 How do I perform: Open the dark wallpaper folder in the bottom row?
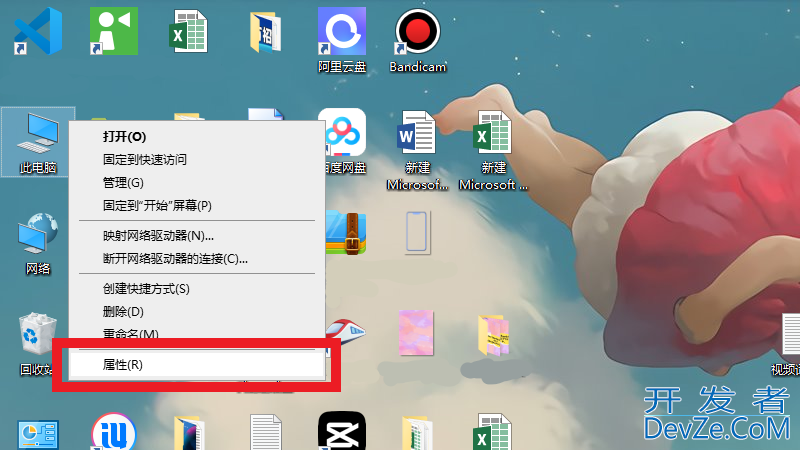(189, 433)
